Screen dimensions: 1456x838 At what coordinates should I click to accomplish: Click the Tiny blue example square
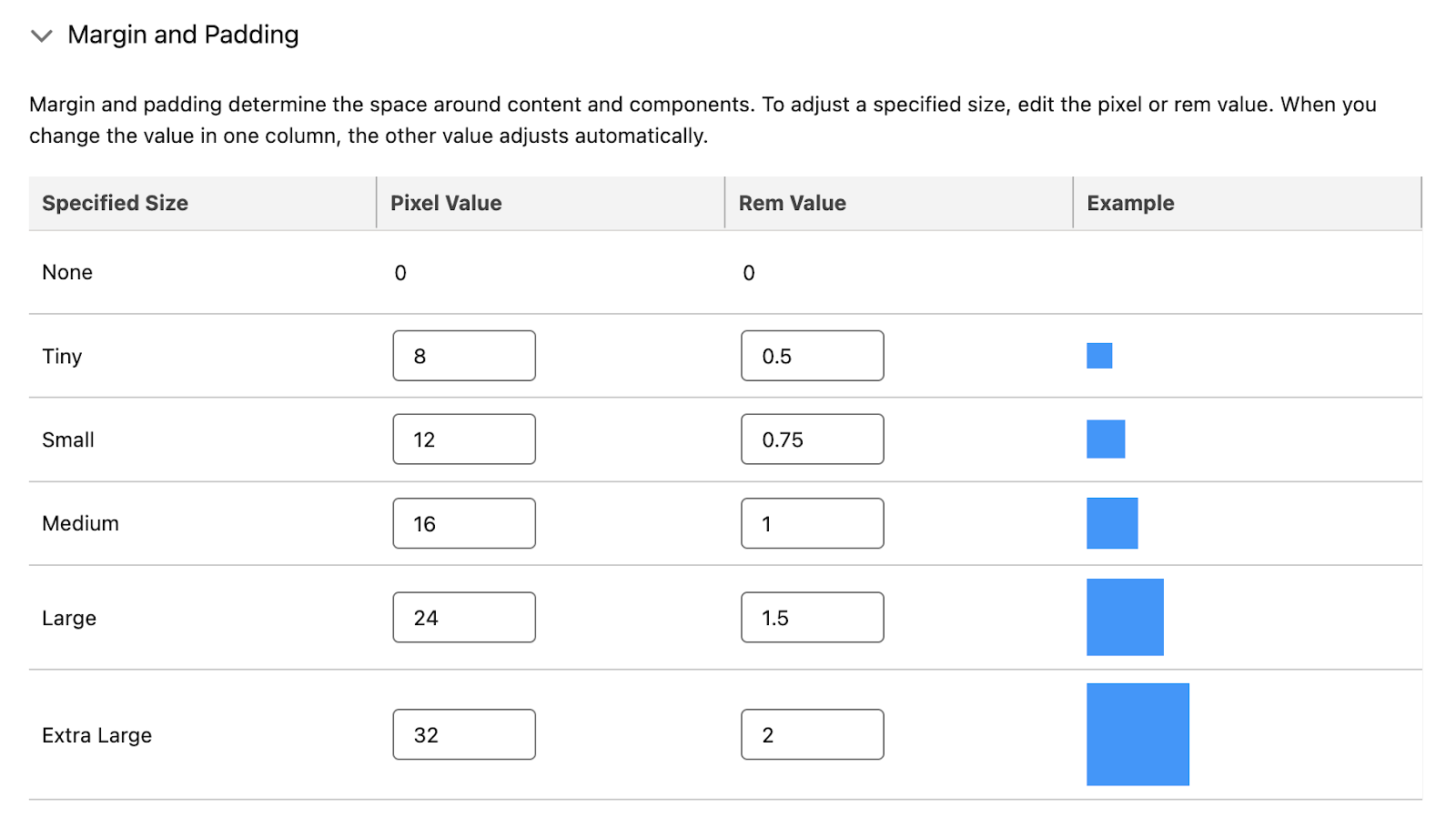coord(1099,356)
